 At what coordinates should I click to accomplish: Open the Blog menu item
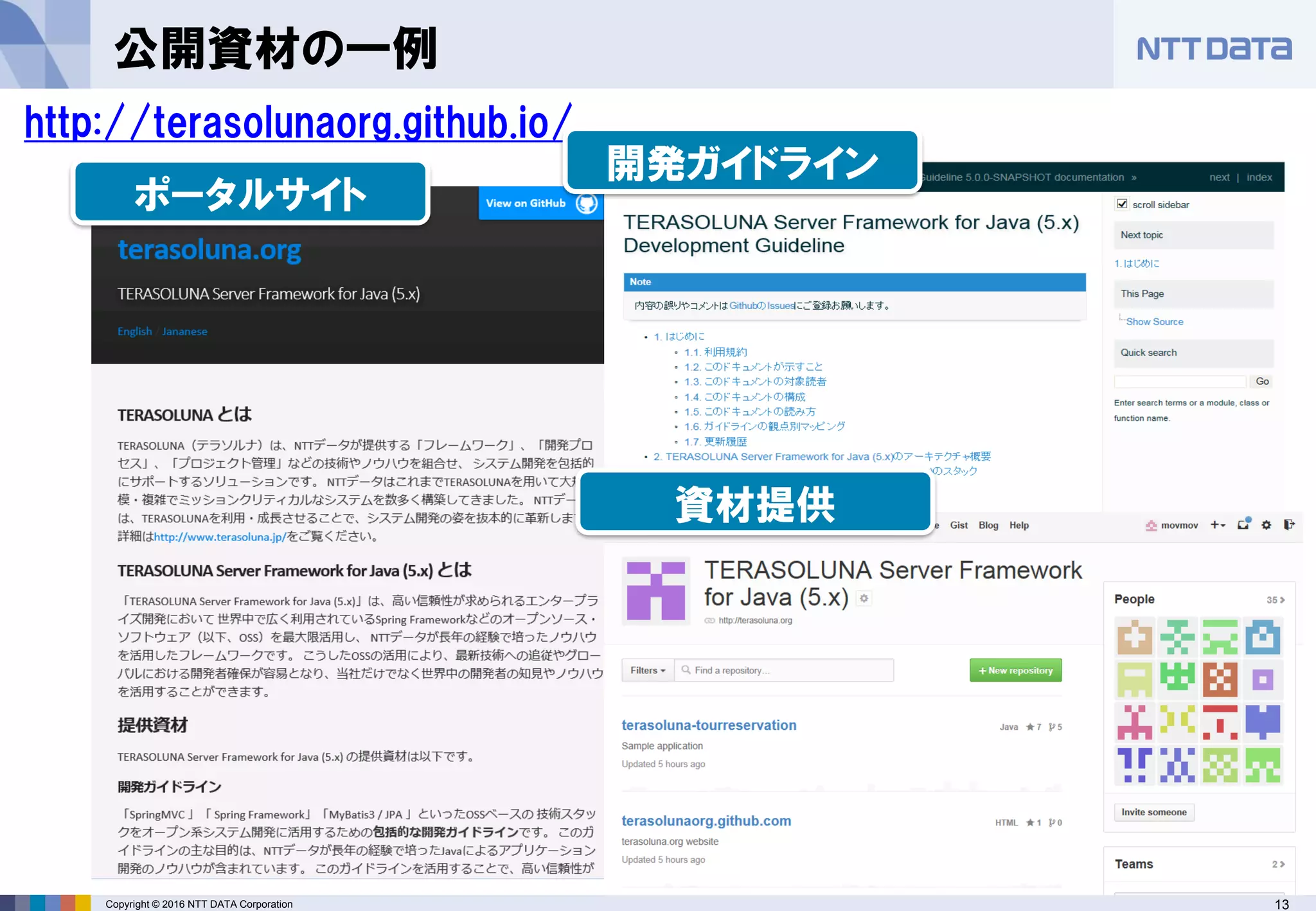click(988, 526)
